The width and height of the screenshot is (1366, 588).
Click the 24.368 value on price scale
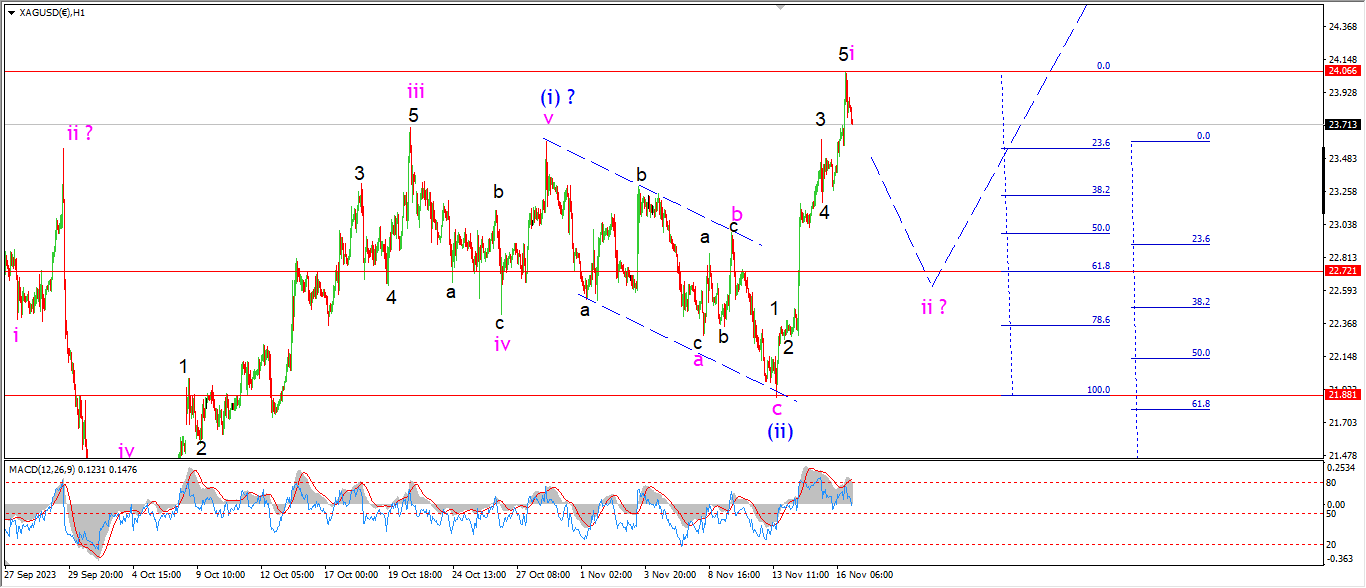[1340, 27]
